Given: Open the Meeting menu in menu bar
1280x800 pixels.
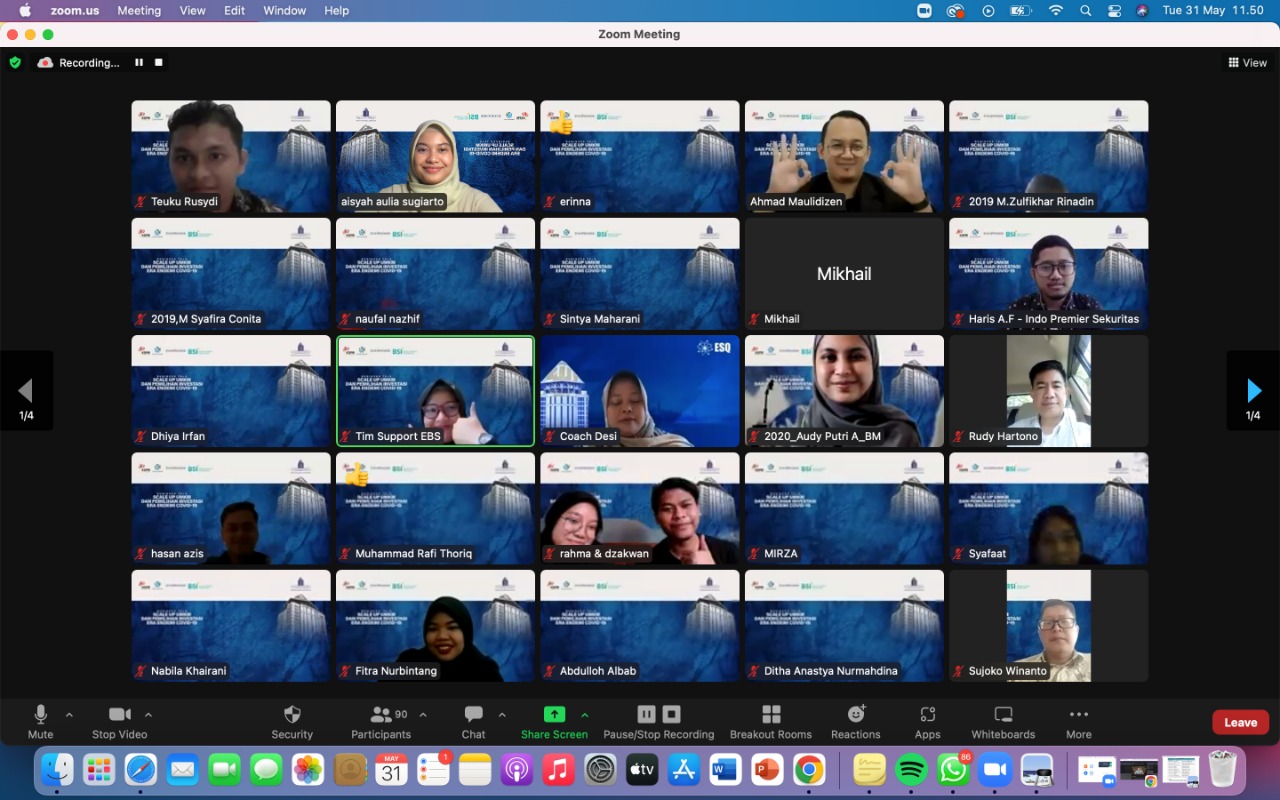Looking at the screenshot, I should [139, 10].
